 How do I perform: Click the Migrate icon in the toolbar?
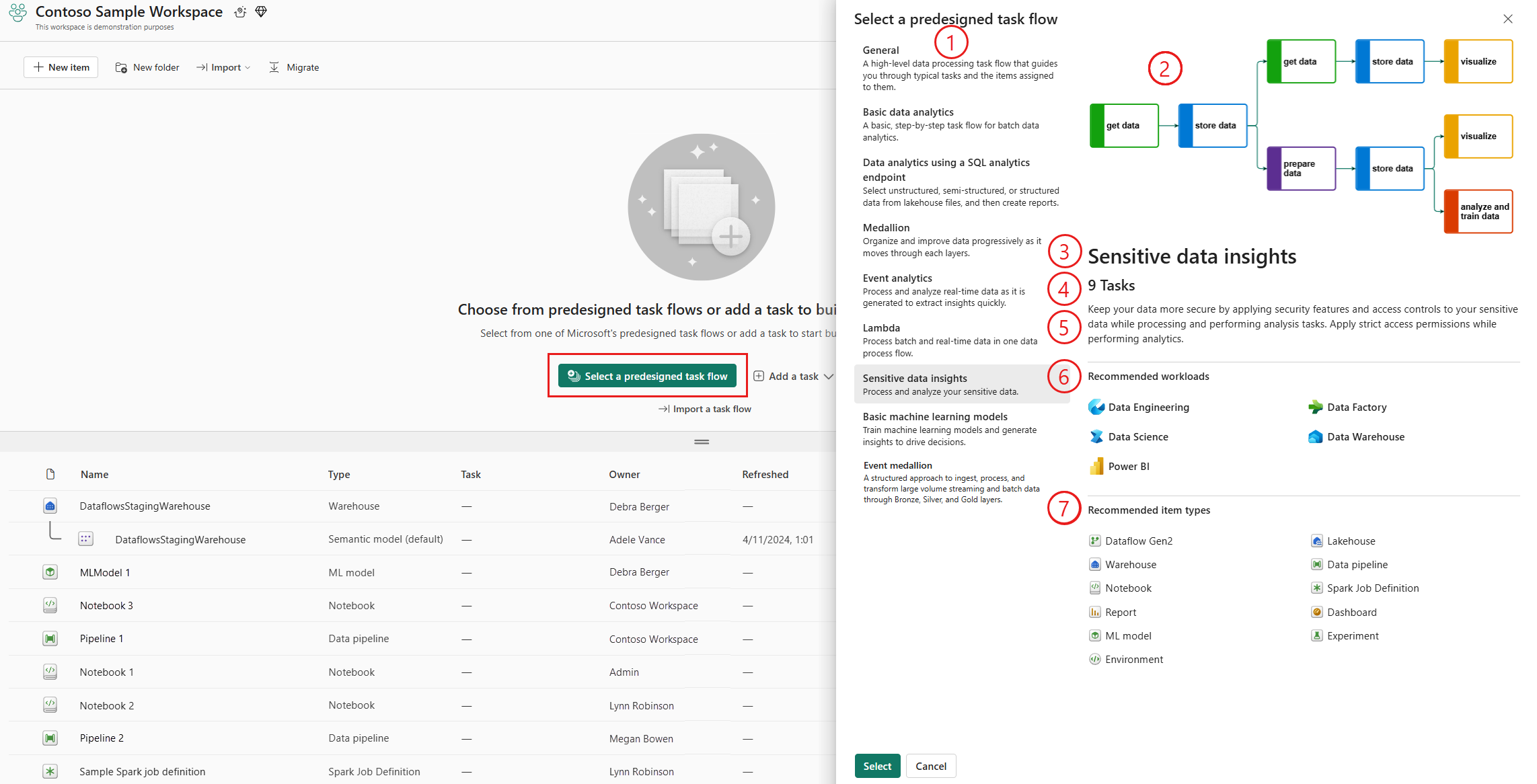(274, 67)
